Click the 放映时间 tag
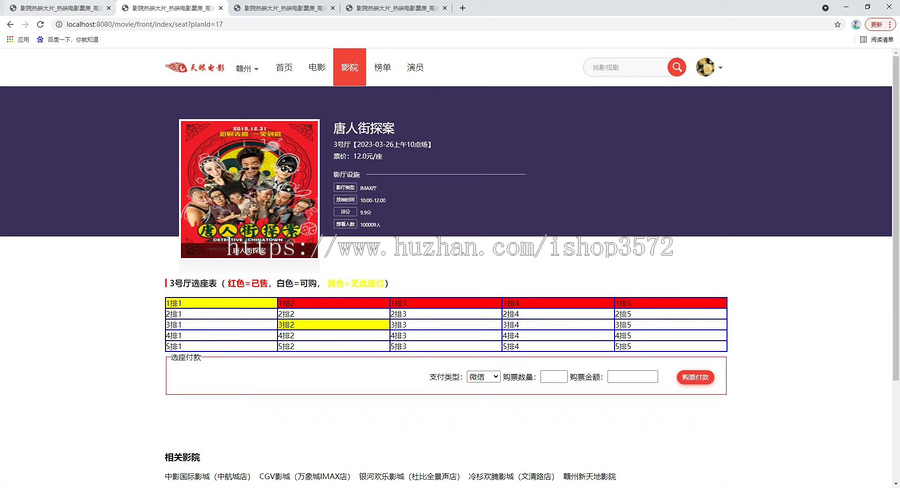Viewport: 900px width, 488px height. click(x=346, y=200)
